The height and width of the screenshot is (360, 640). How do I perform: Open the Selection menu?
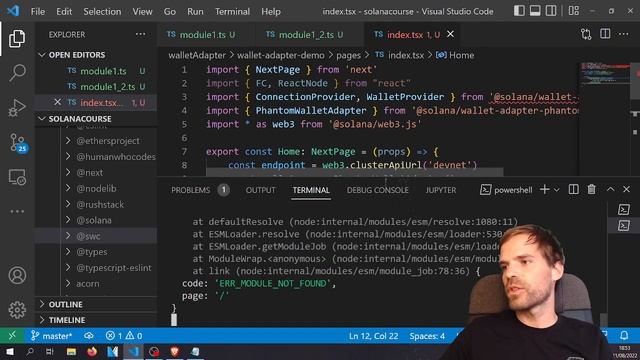tap(102, 11)
